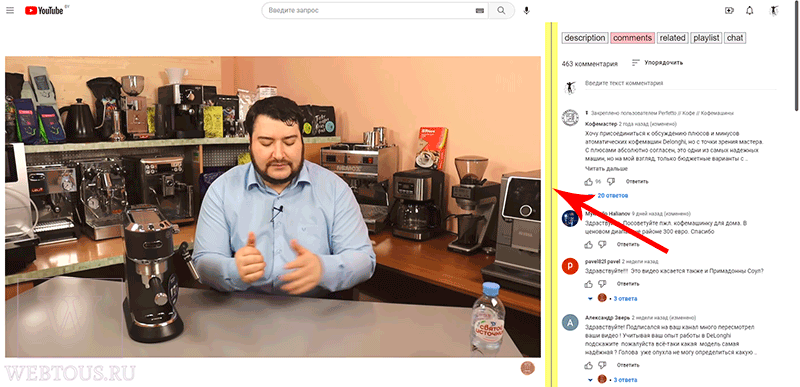Viewport: 800px width, 387px height.
Task: Switch to the related tab
Action: coord(672,38)
